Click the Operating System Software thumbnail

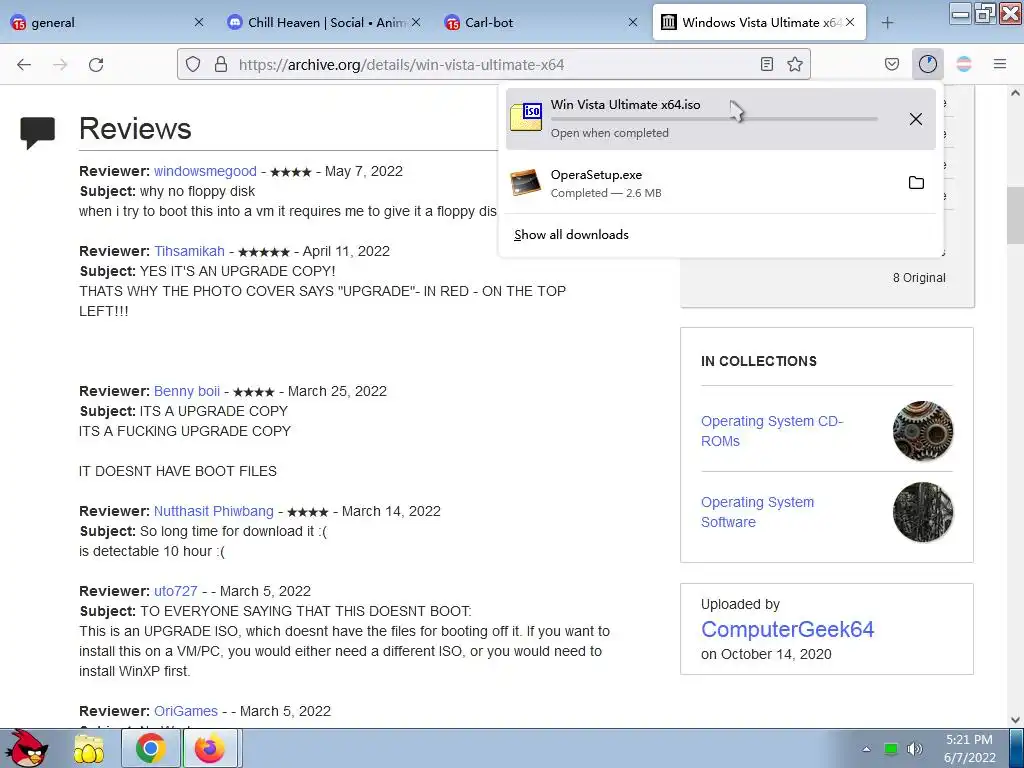point(923,512)
